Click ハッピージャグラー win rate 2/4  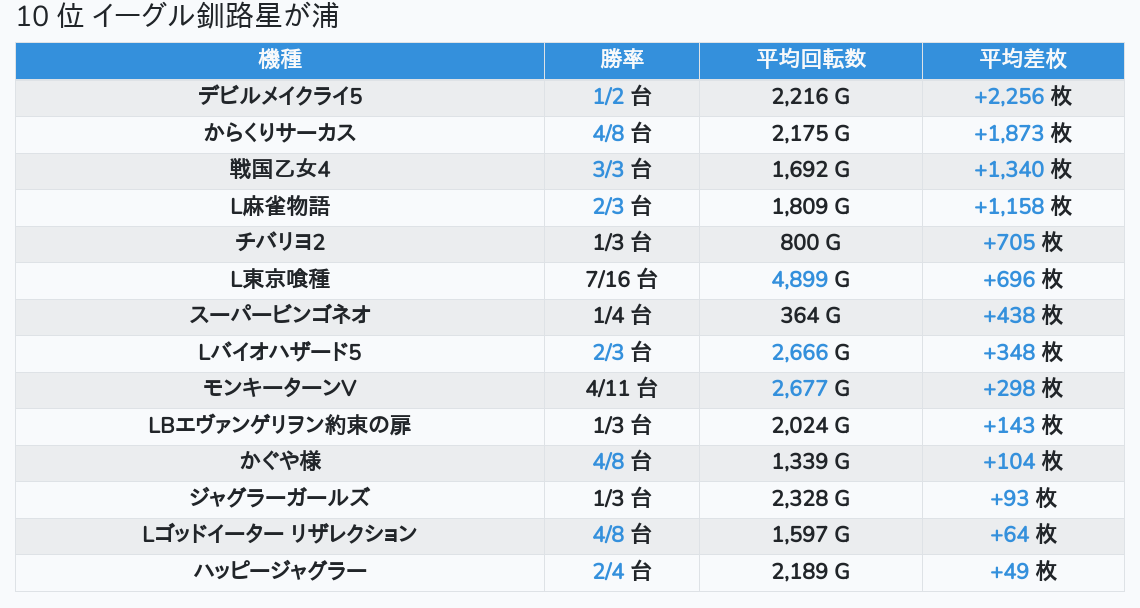[x=608, y=571]
